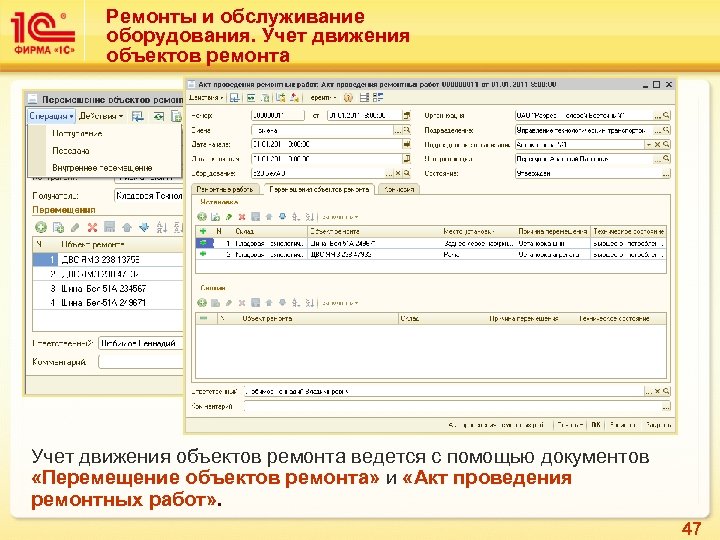Screen dimensions: 720x540
Task: Click Закрыть button in Акт window
Action: pyautogui.click(x=658, y=425)
